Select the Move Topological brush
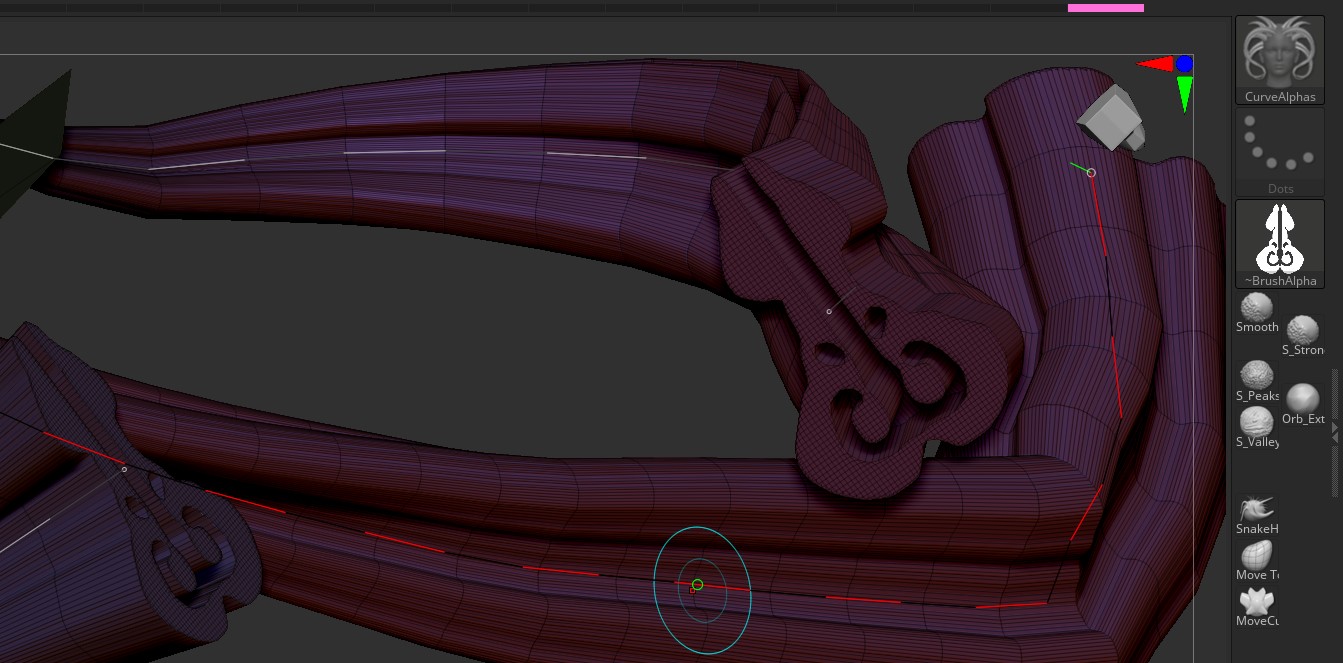This screenshot has height=663, width=1343. 1257,560
